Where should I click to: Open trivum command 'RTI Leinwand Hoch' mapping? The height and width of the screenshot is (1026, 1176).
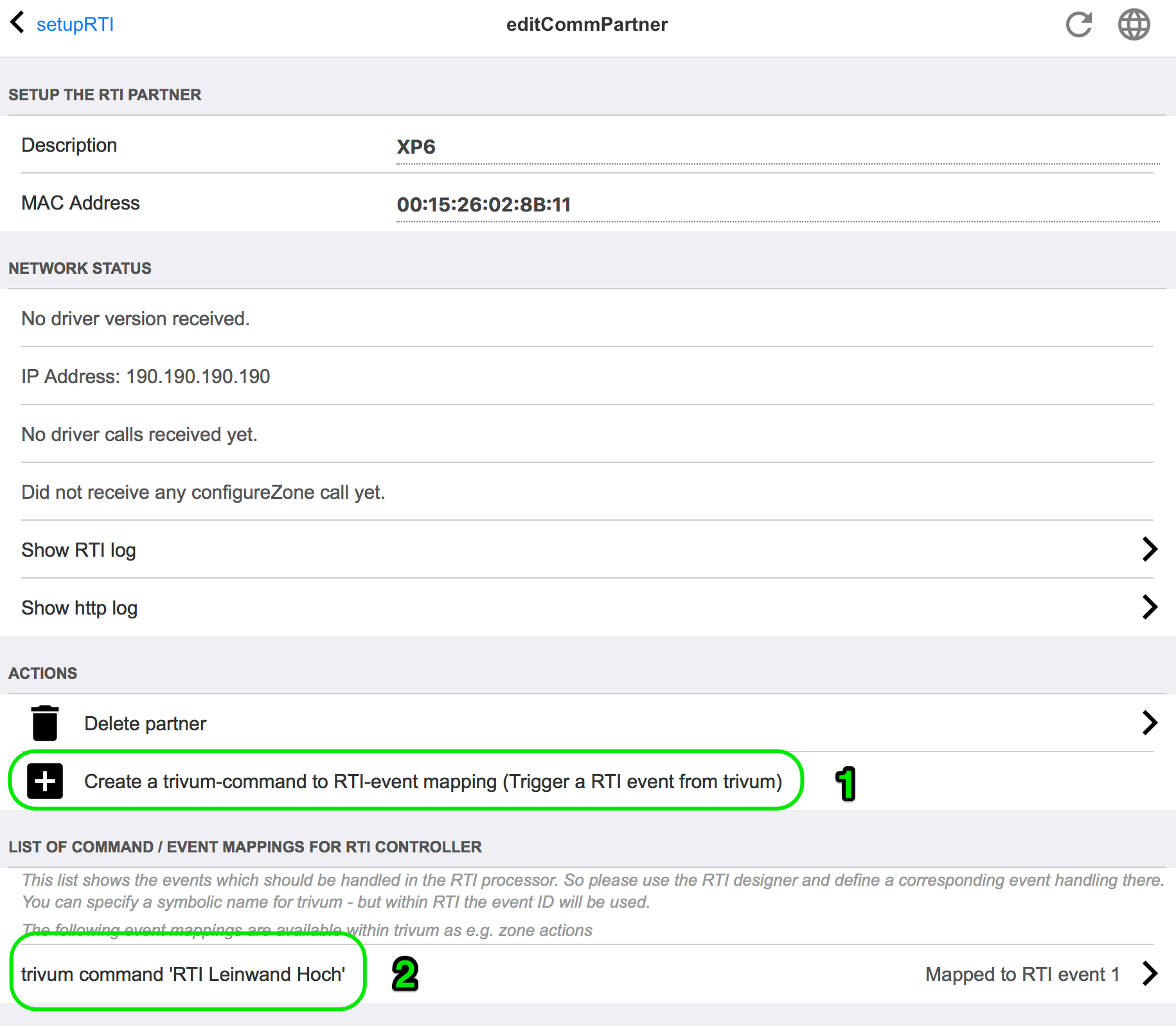click(x=183, y=975)
